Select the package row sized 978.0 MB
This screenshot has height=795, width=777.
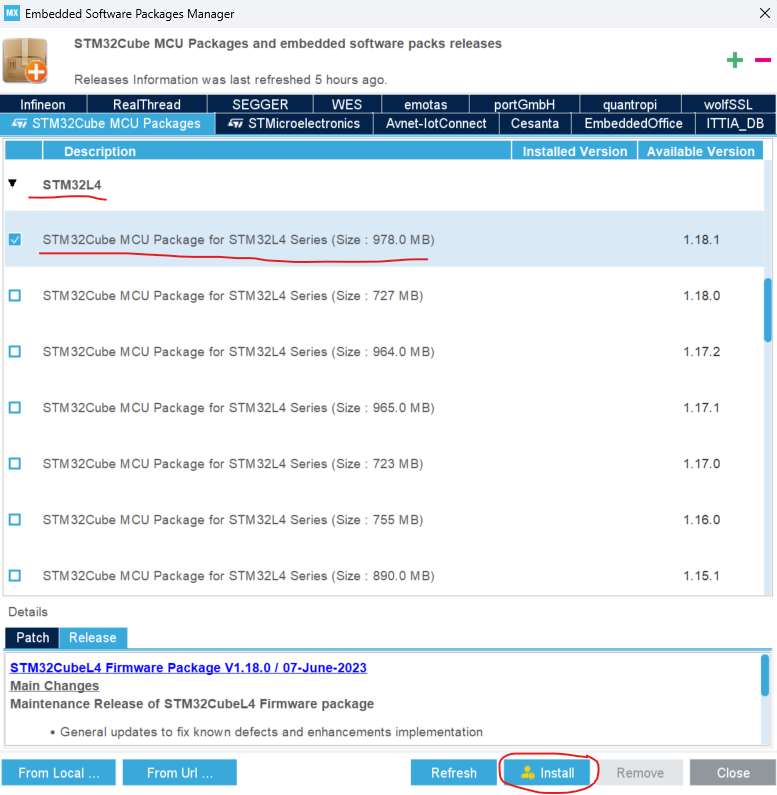(384, 239)
